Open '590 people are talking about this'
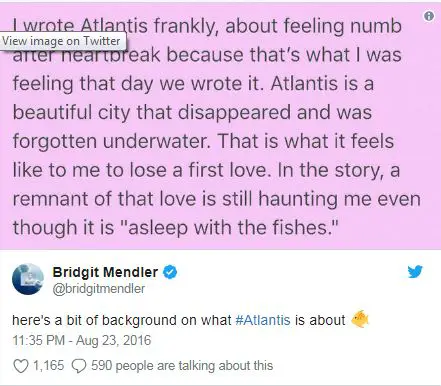The height and width of the screenshot is (386, 441). click(x=182, y=366)
